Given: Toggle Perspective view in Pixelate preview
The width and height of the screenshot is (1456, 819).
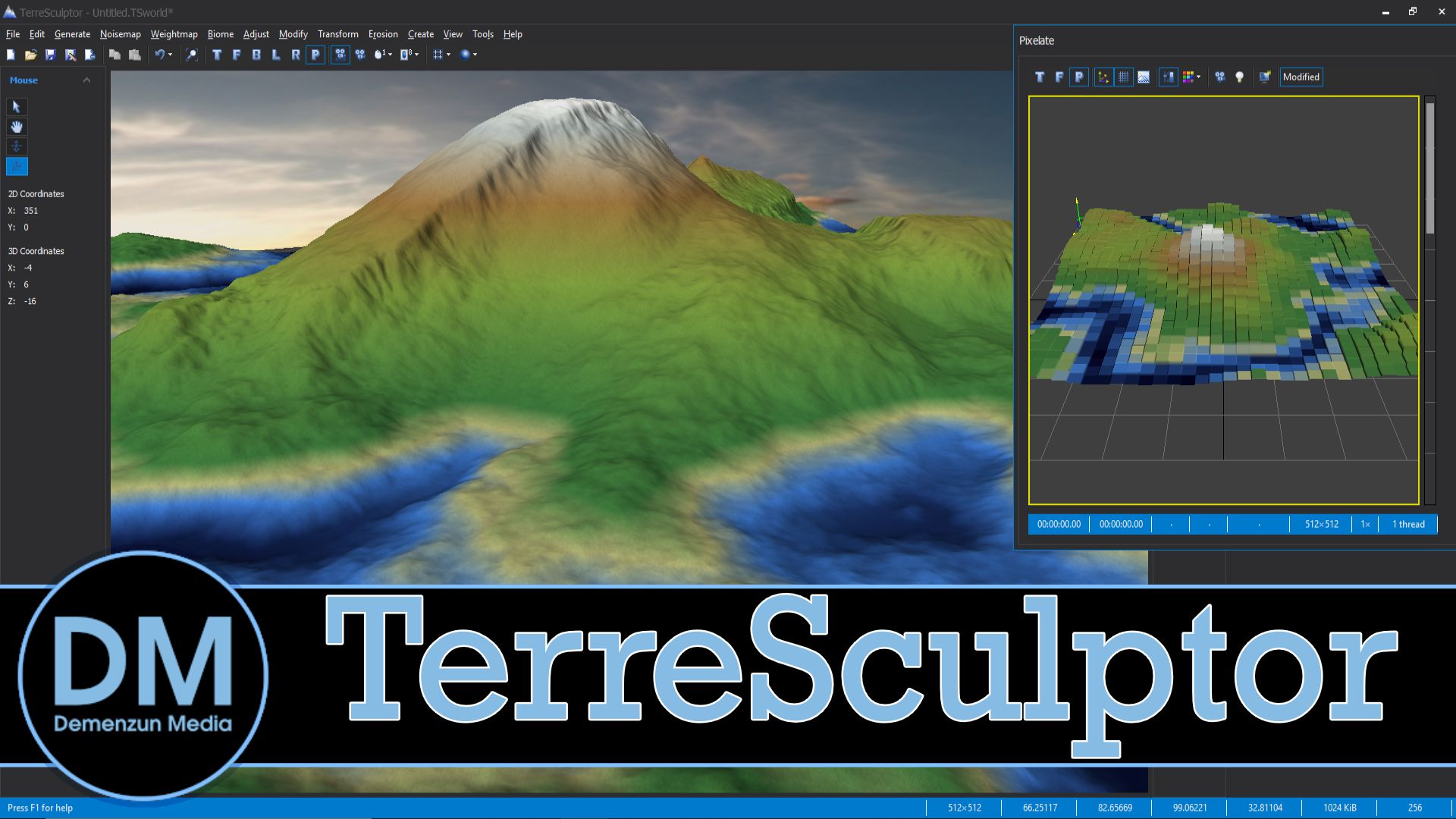Looking at the screenshot, I should point(1079,77).
